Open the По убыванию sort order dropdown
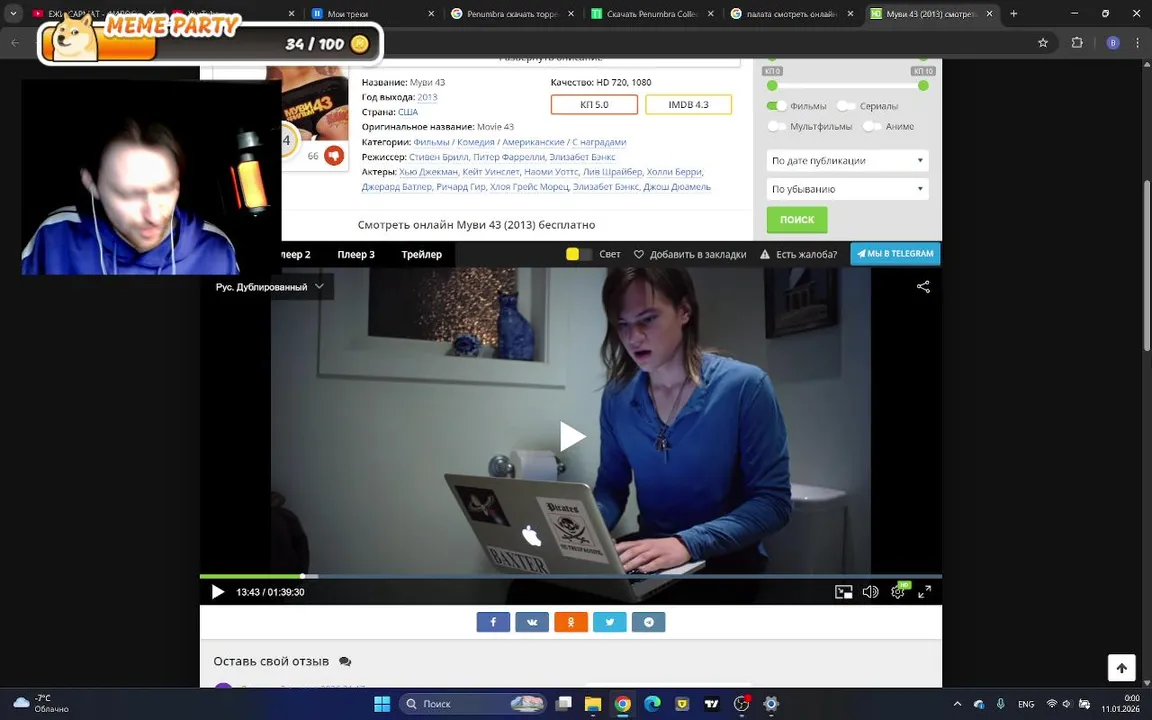Screen dimensions: 1152x720 pyautogui.click(x=847, y=189)
